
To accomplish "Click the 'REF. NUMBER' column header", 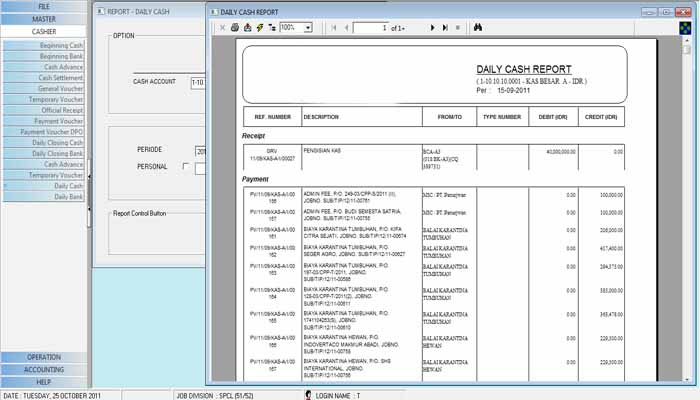I will [272, 117].
